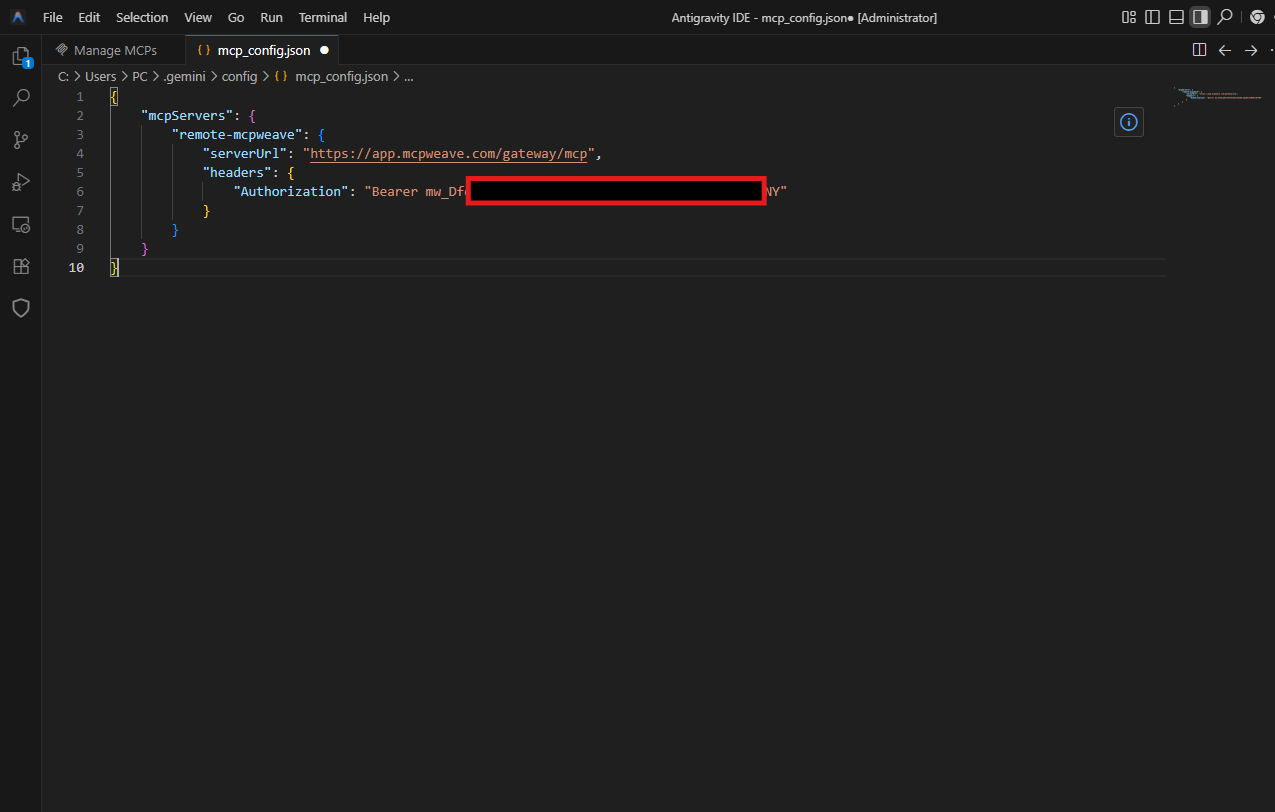Open the Extensions view
Screen dimensions: 1275x812
click(21, 266)
